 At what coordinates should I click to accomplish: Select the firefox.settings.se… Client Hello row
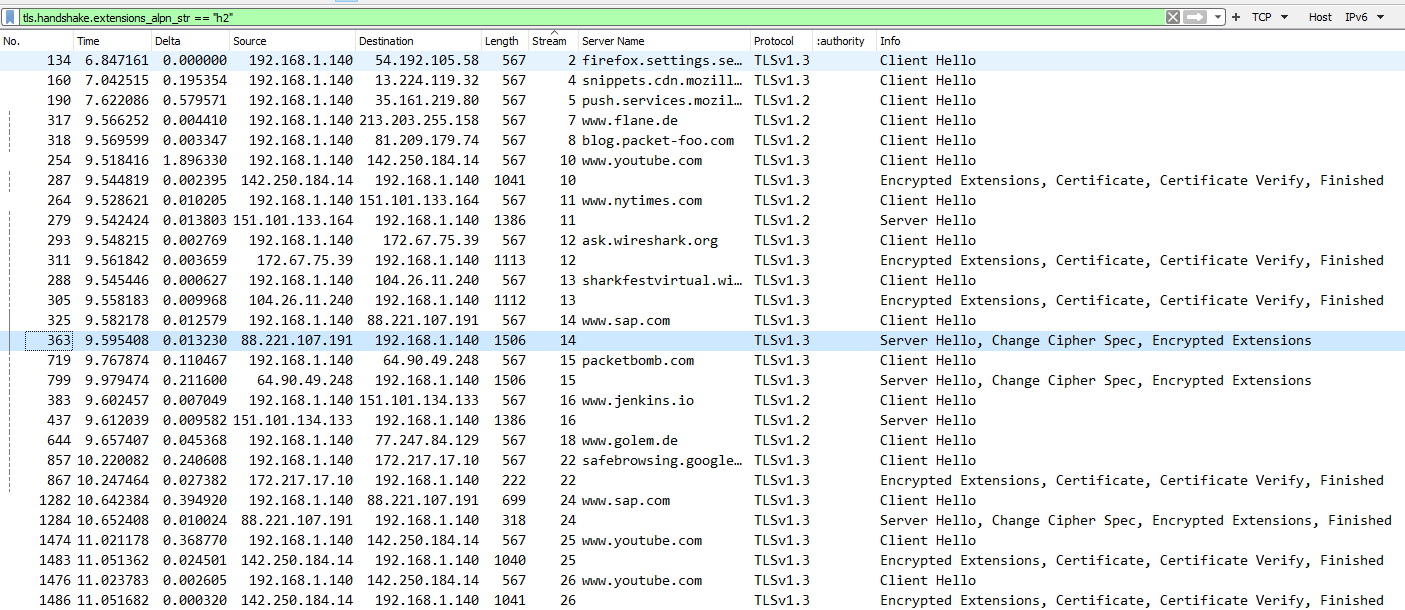tap(702, 60)
